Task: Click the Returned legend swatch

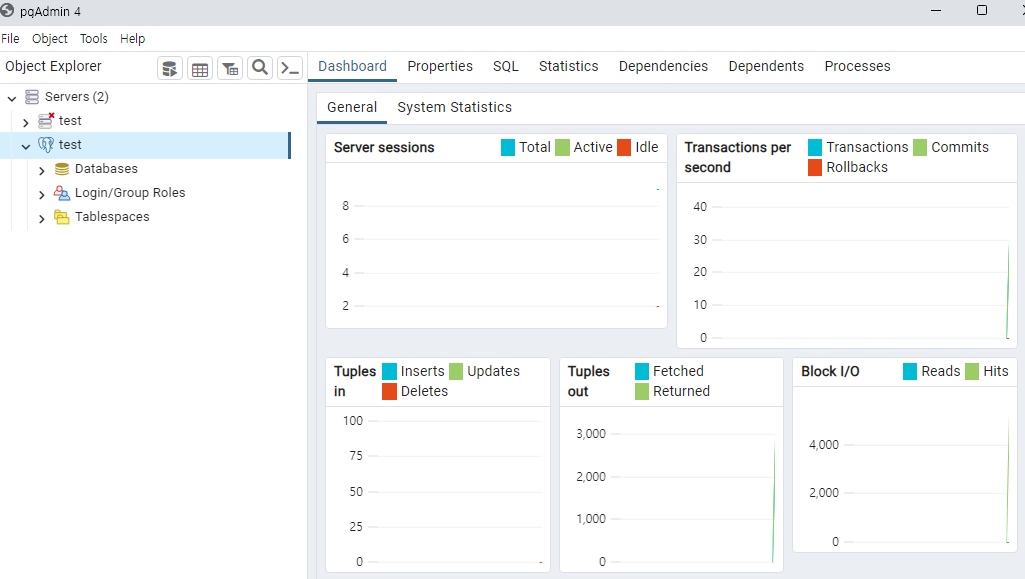Action: click(x=642, y=391)
